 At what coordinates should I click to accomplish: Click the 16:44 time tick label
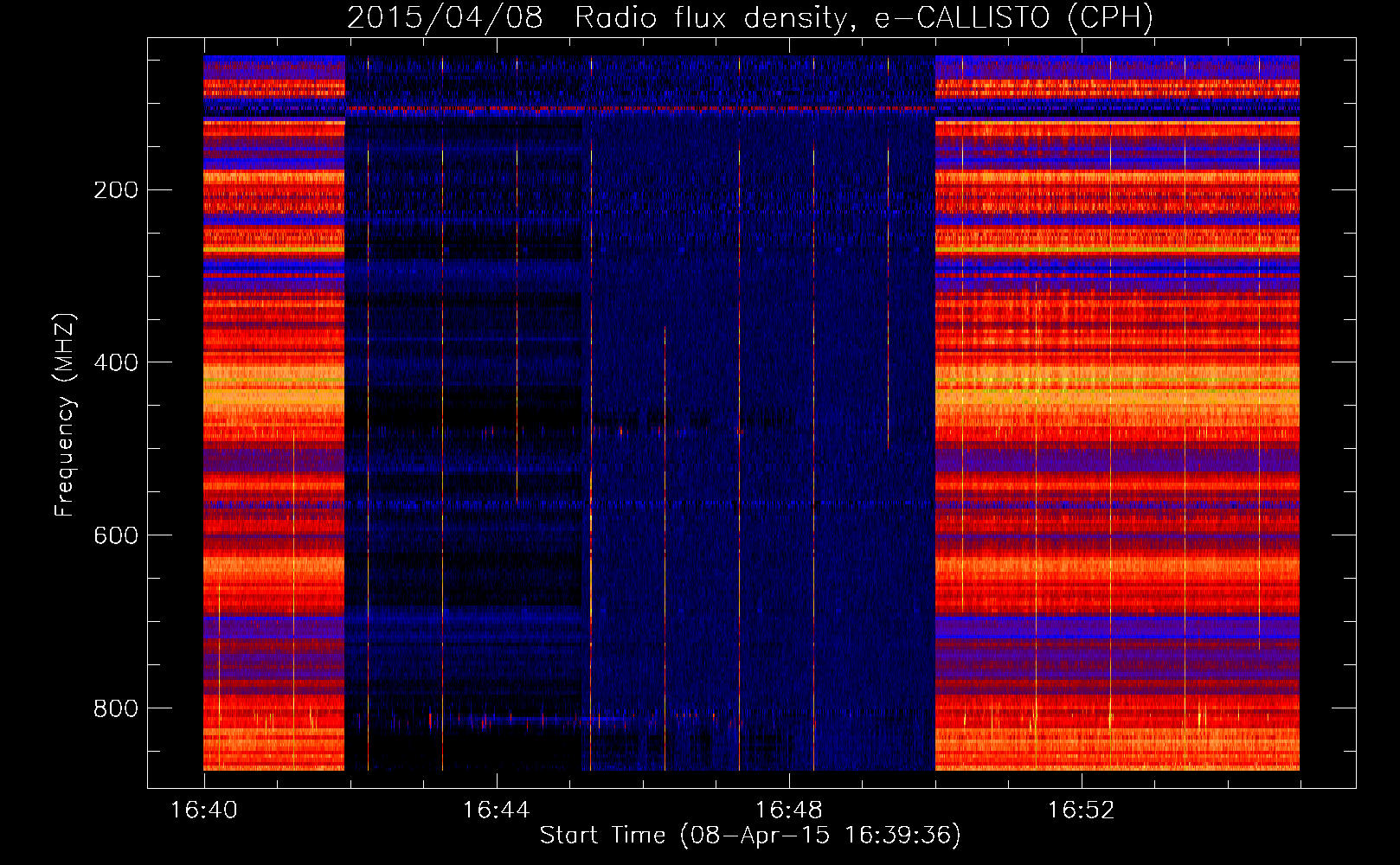(x=496, y=811)
